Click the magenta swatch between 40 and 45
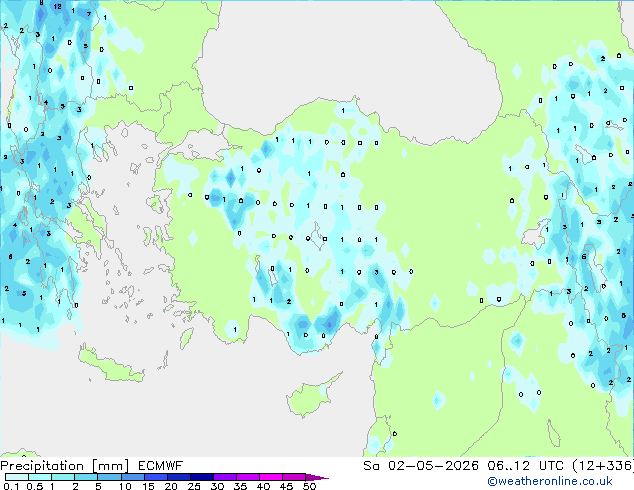The height and width of the screenshot is (490, 634). [x=271, y=477]
